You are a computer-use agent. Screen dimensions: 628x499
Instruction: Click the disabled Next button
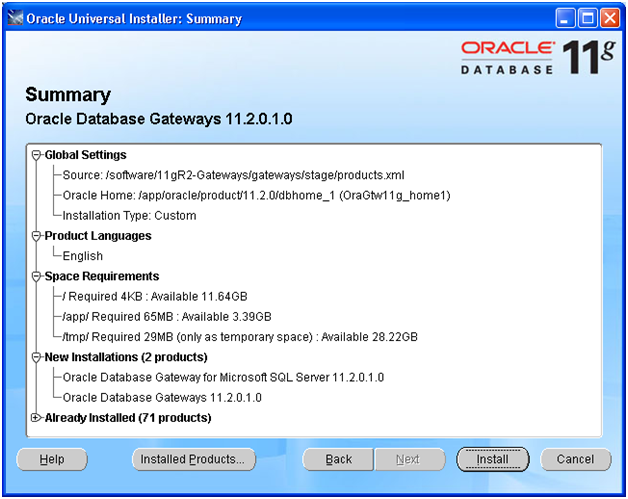point(409,459)
